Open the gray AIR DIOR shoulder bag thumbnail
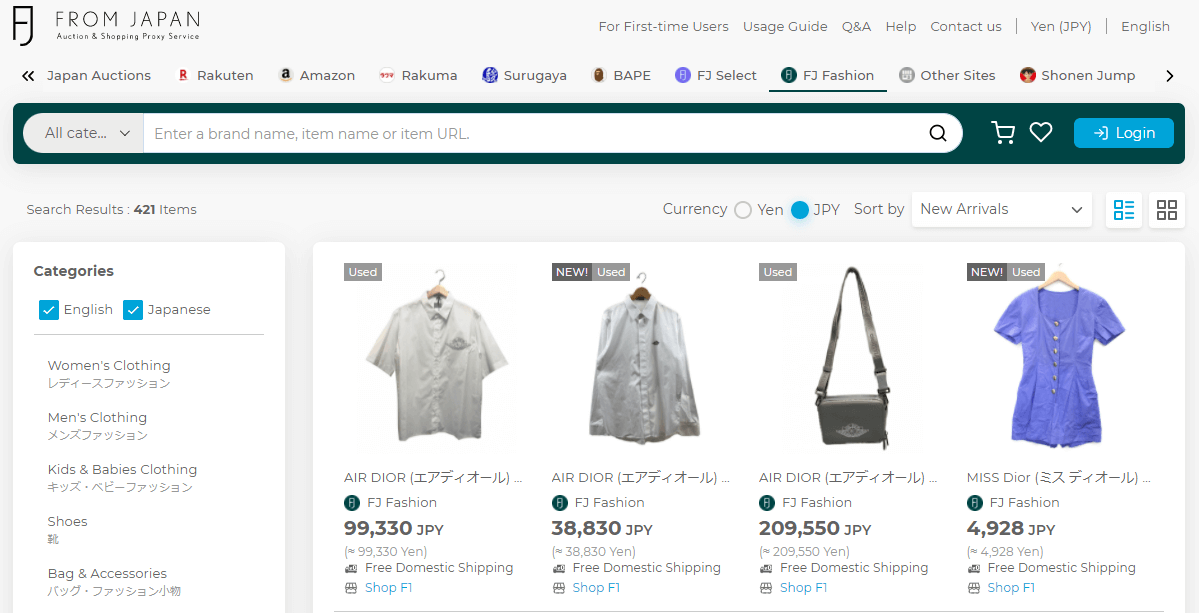The height and width of the screenshot is (613, 1199). pos(853,356)
